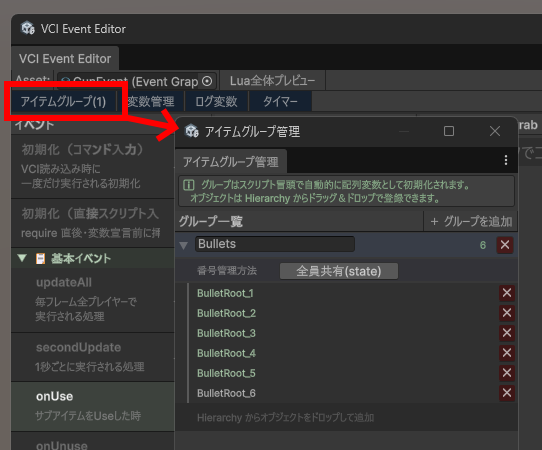The height and width of the screenshot is (450, 542).
Task: Click BulletRoot_4 object entry
Action: tap(226, 354)
